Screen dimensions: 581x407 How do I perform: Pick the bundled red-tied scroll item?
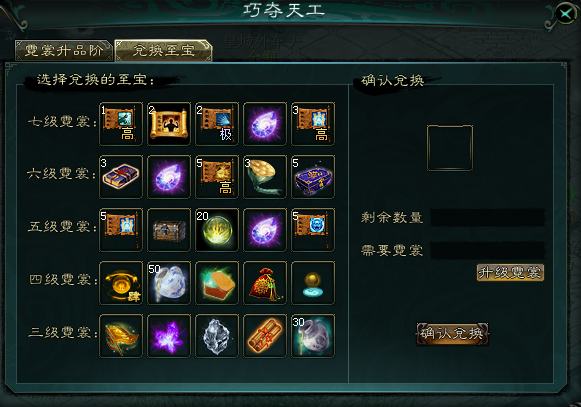pyautogui.click(x=265, y=336)
